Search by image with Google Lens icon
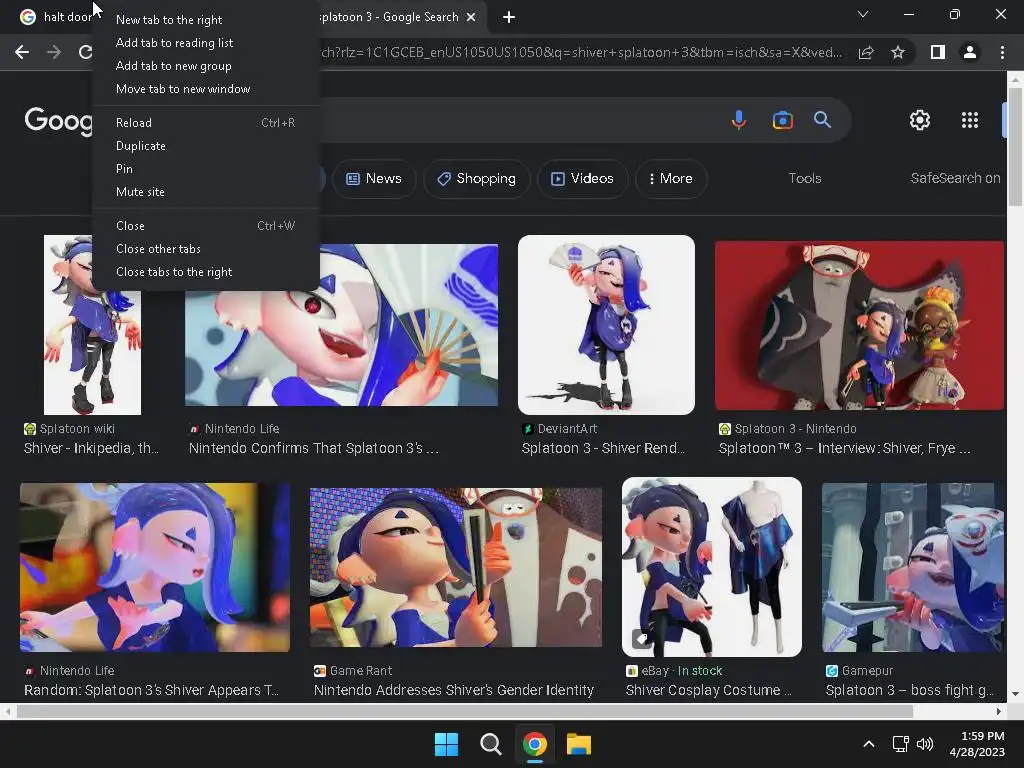 [782, 120]
